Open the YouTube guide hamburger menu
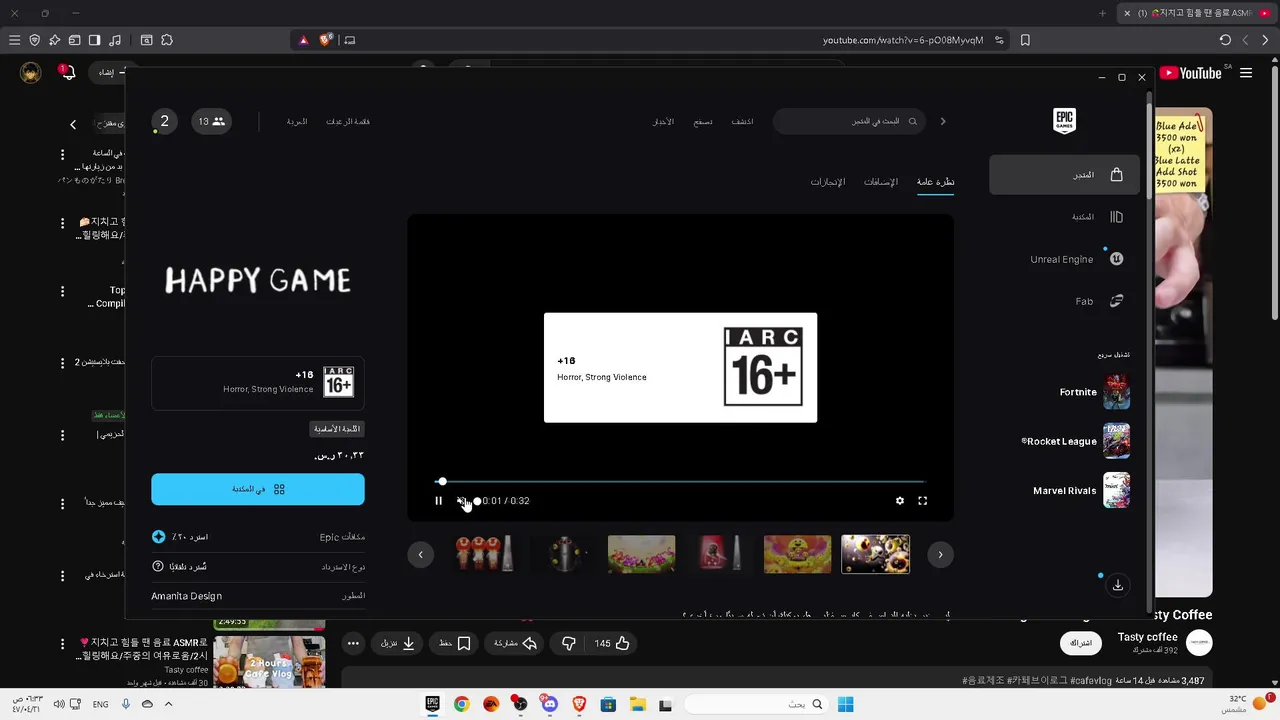Image resolution: width=1280 pixels, height=720 pixels. click(x=1246, y=73)
